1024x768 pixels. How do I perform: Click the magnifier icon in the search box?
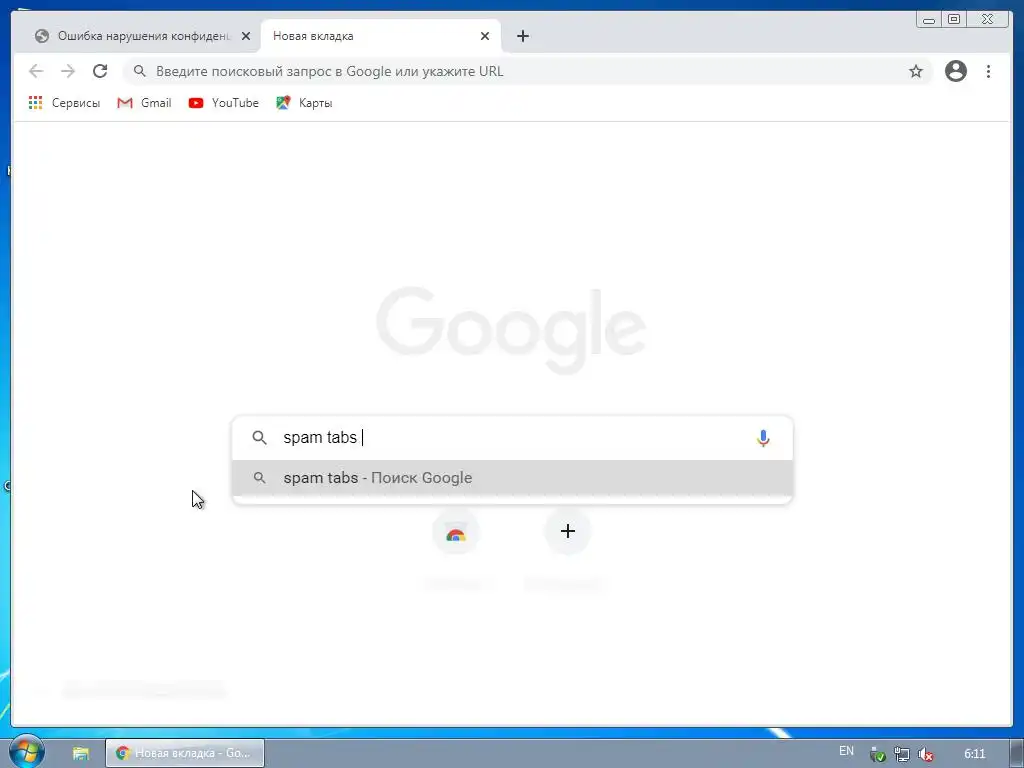(x=259, y=438)
